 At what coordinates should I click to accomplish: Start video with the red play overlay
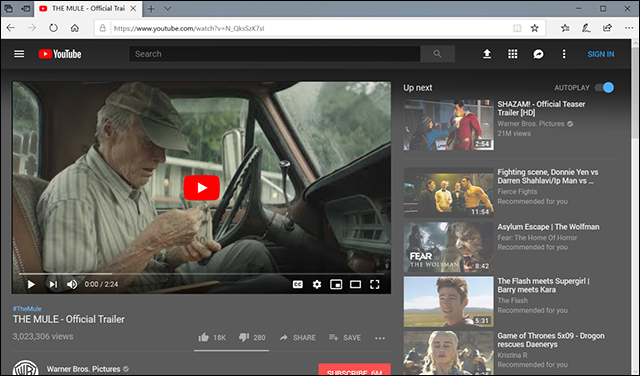point(202,188)
